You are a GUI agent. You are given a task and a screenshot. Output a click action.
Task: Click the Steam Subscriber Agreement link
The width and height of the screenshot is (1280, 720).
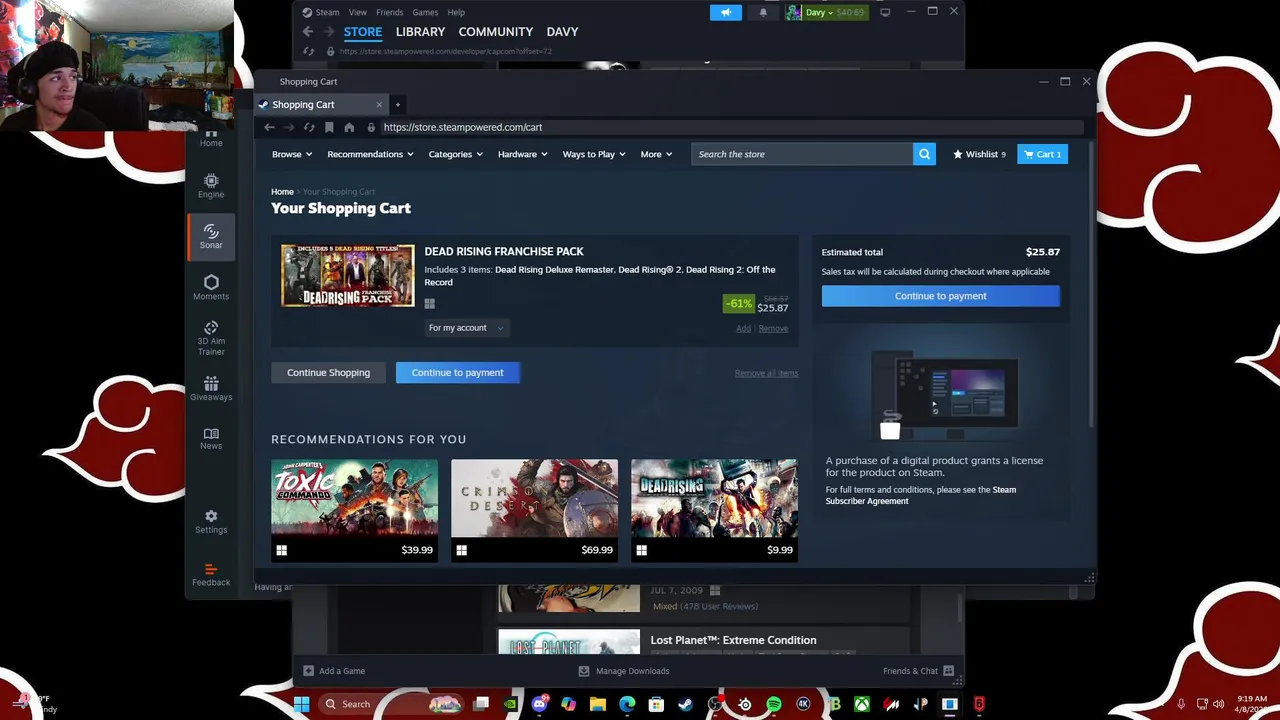920,495
